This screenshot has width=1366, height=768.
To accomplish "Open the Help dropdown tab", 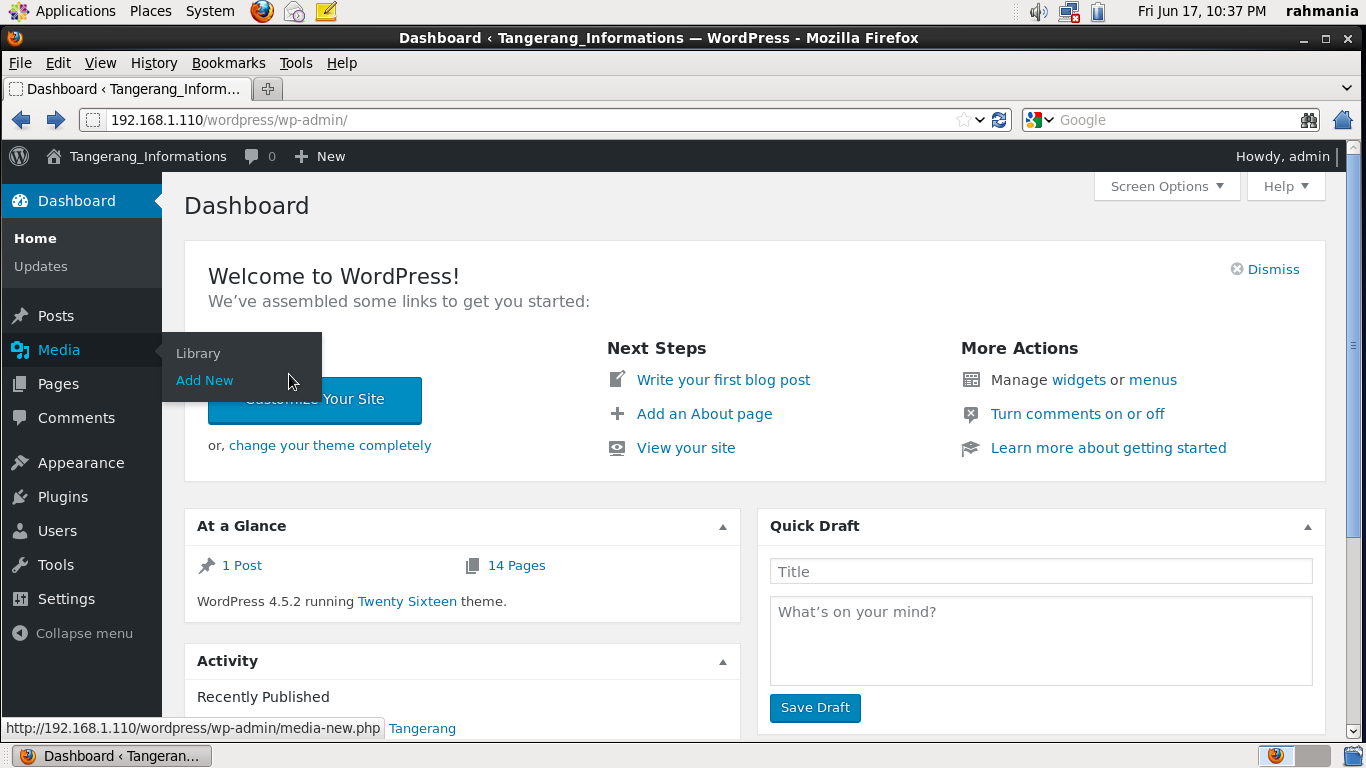I will [x=1285, y=186].
